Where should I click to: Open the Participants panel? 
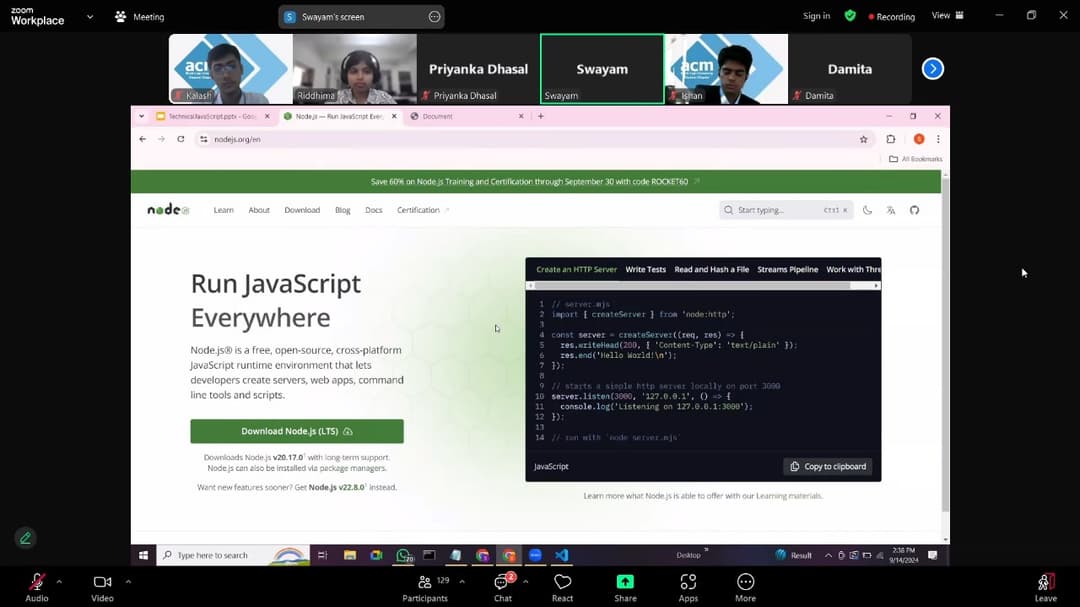pos(425,587)
